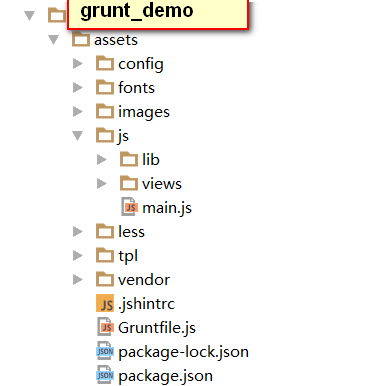Viewport: 372px width, 386px height.
Task: Collapse the grunt_demo root folder arrow
Action: [x=30, y=16]
